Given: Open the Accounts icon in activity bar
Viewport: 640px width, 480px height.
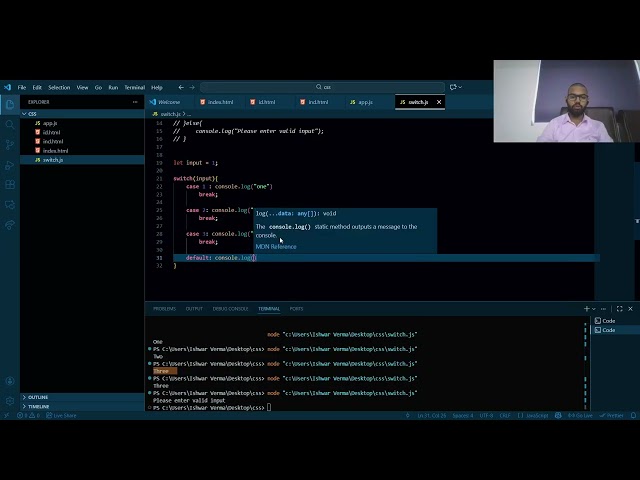Looking at the screenshot, I should click(10, 381).
